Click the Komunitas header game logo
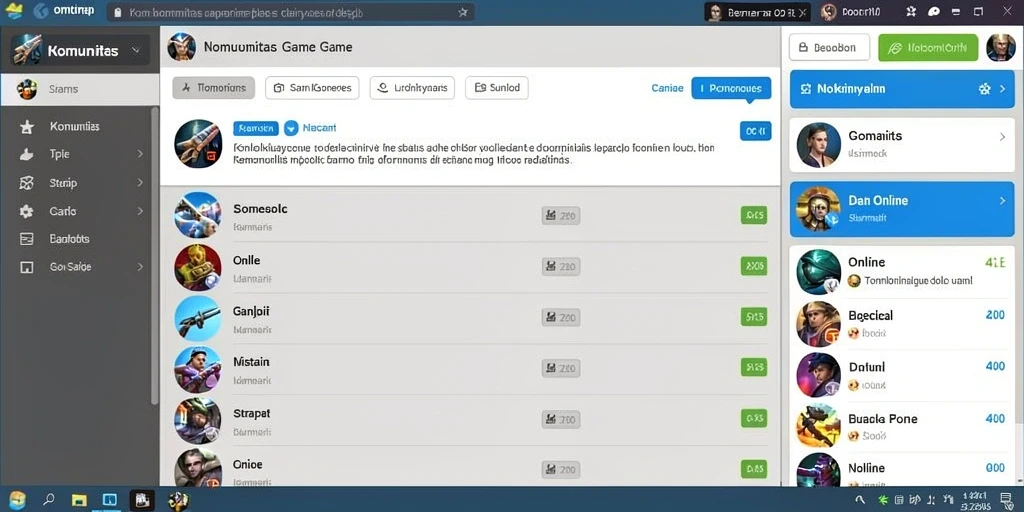 pyautogui.click(x=27, y=50)
